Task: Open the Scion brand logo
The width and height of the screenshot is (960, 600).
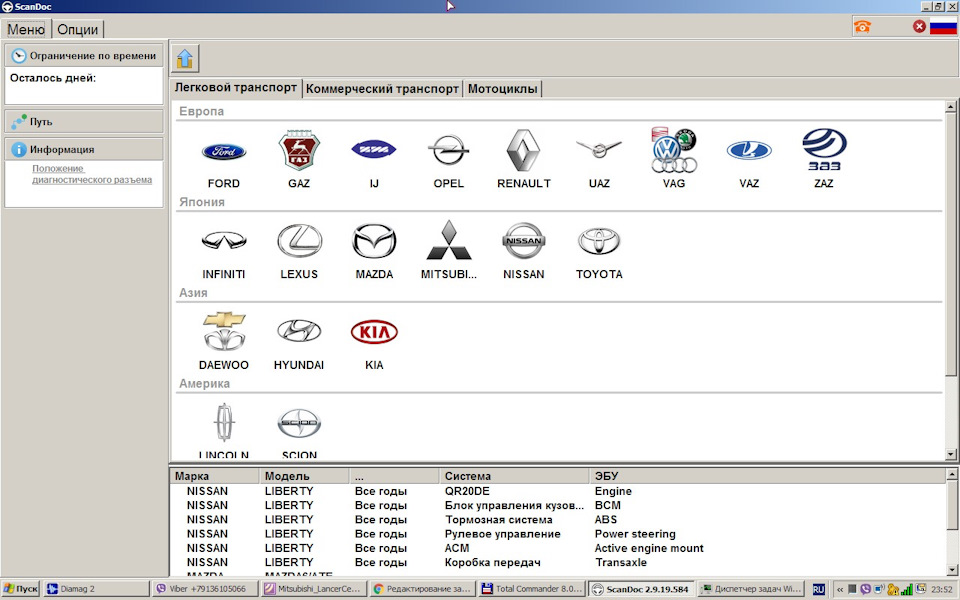Action: [299, 422]
